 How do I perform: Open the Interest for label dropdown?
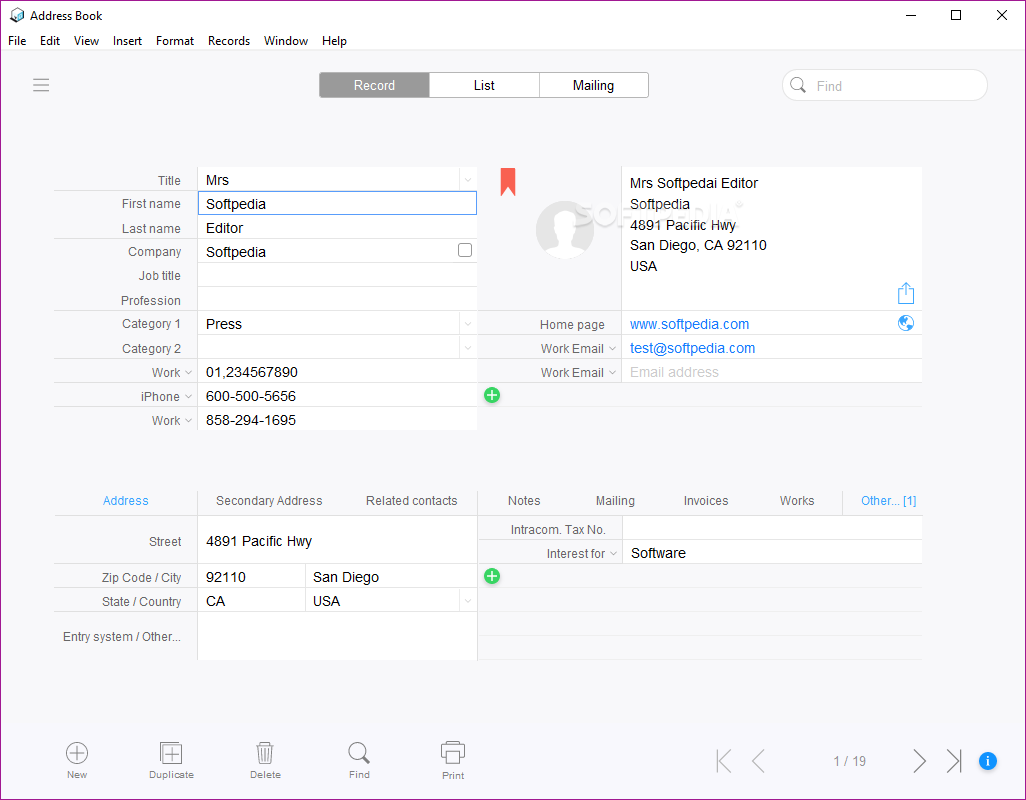click(x=582, y=553)
